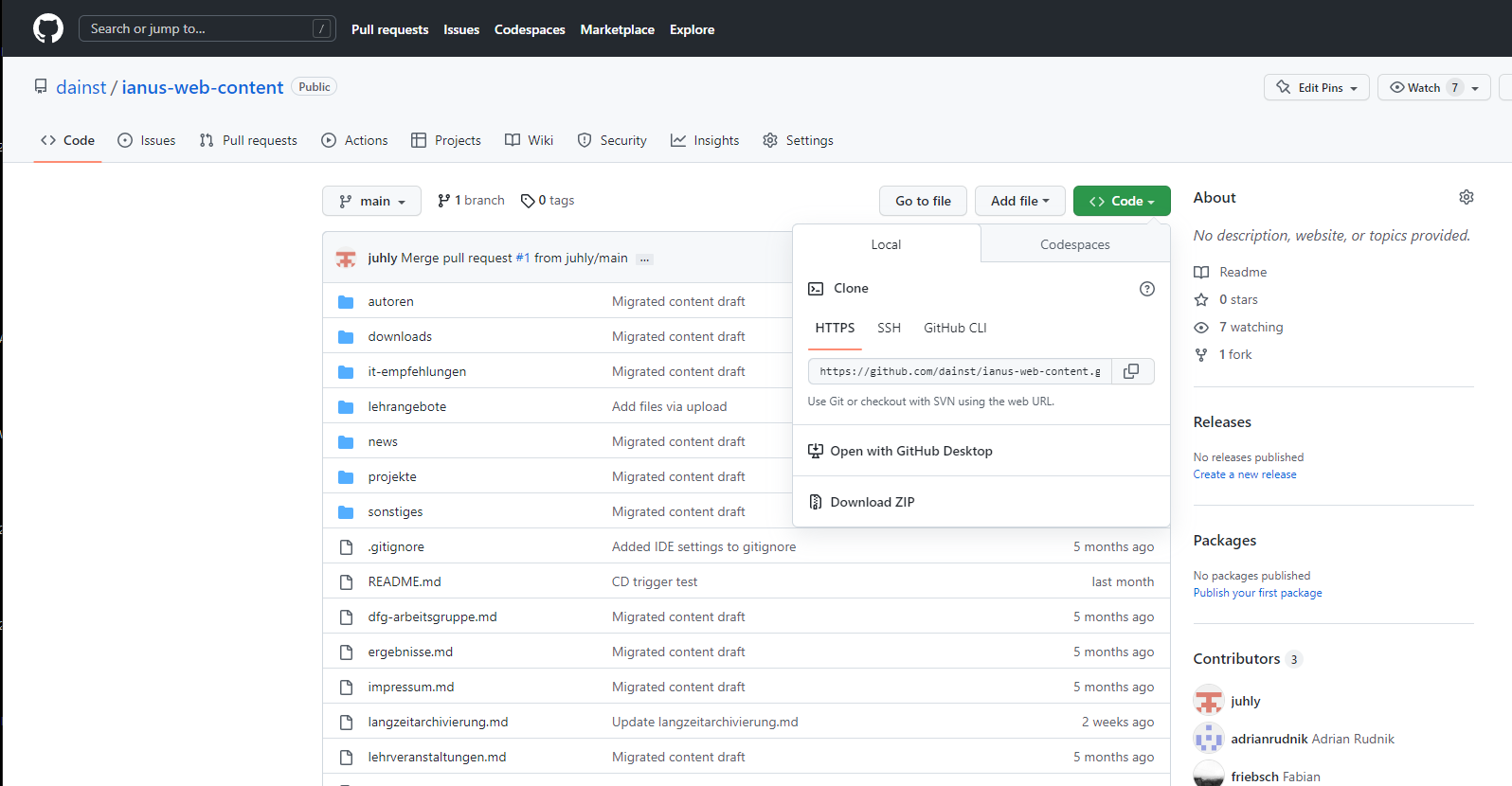Viewport: 1512px width, 786px height.
Task: Click the downloads folder icon
Action: point(346,337)
